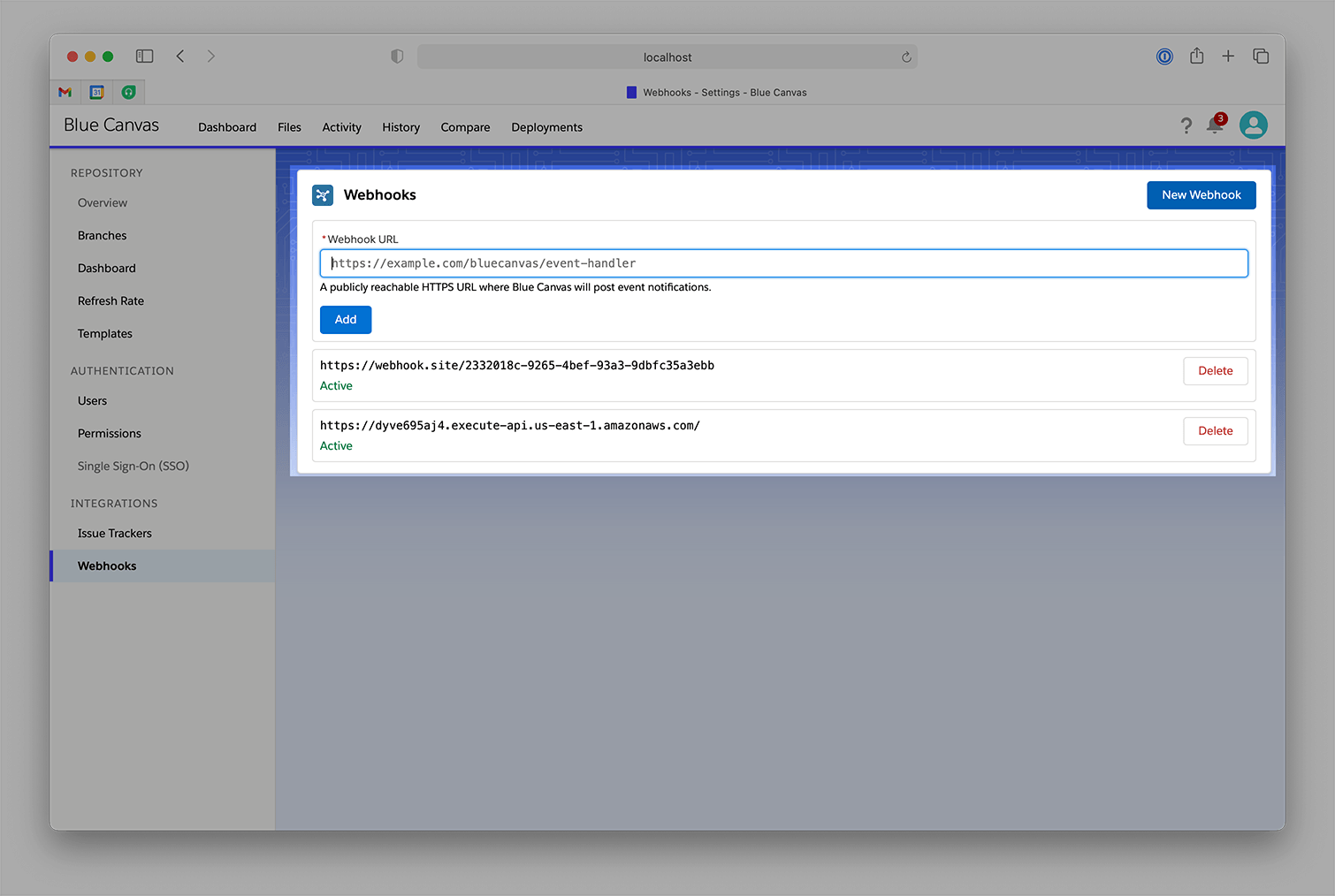Open the help question mark icon

(x=1186, y=126)
